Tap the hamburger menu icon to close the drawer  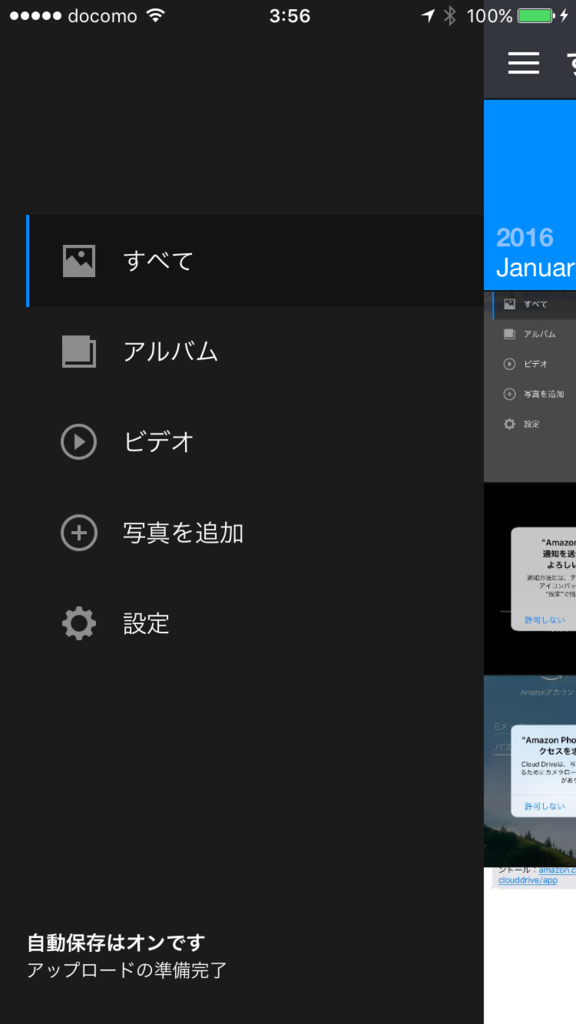524,63
